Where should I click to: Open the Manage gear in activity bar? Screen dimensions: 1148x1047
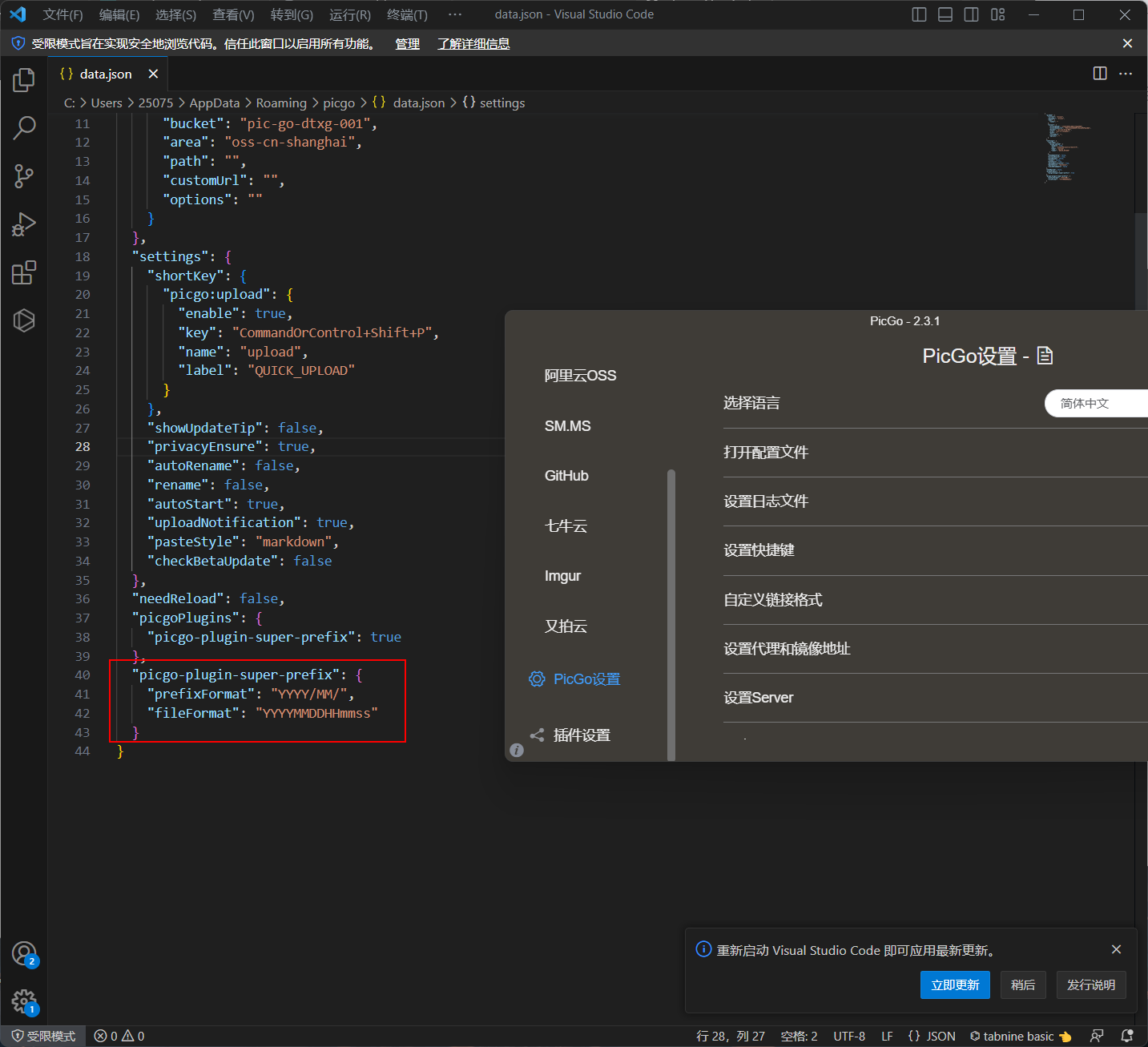click(24, 1001)
